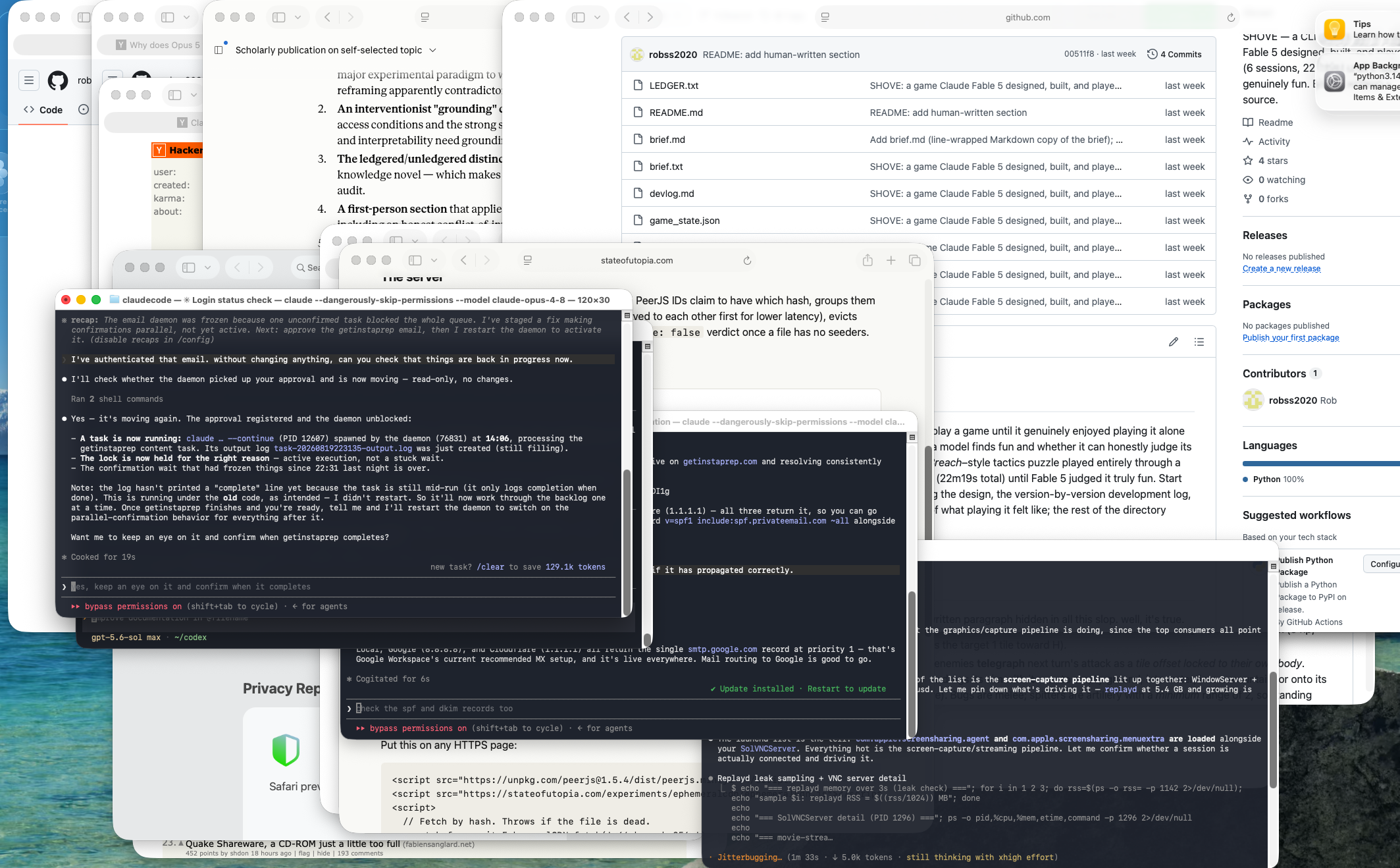Toggle the sidebar in the github.com window
This screenshot has width=1400, height=868.
[x=579, y=18]
